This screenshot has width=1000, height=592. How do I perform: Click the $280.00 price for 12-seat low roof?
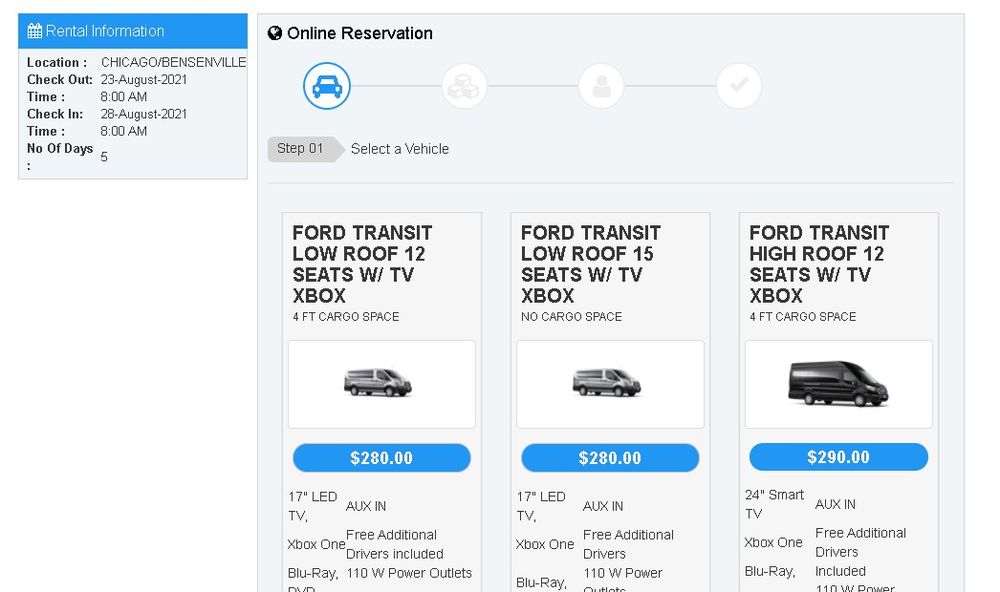(x=381, y=458)
